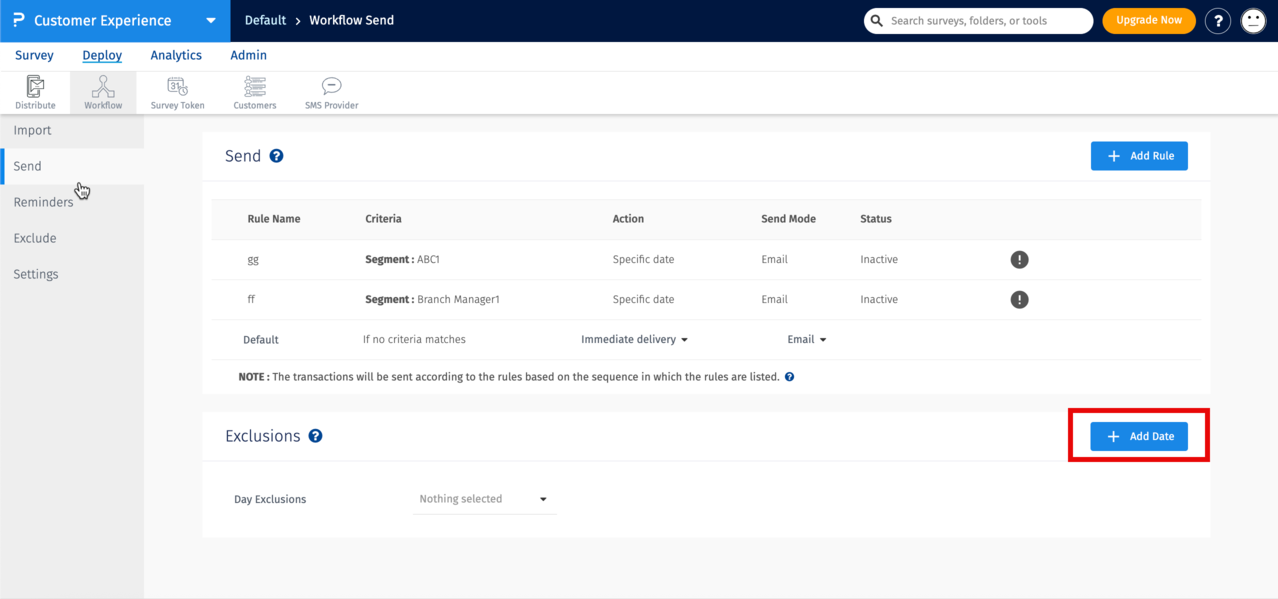Click the help icon after the NOTE text
This screenshot has height=599, width=1278.
click(x=789, y=377)
